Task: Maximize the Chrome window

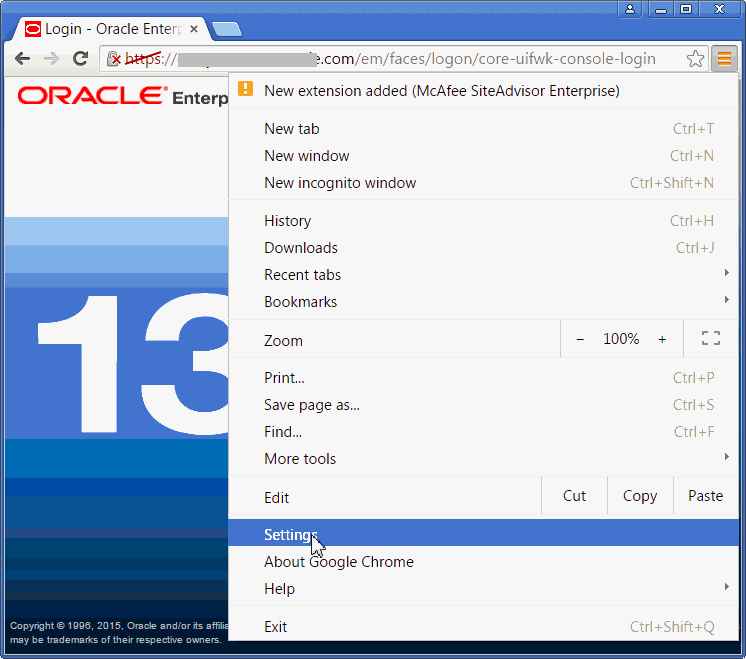Action: coord(686,9)
